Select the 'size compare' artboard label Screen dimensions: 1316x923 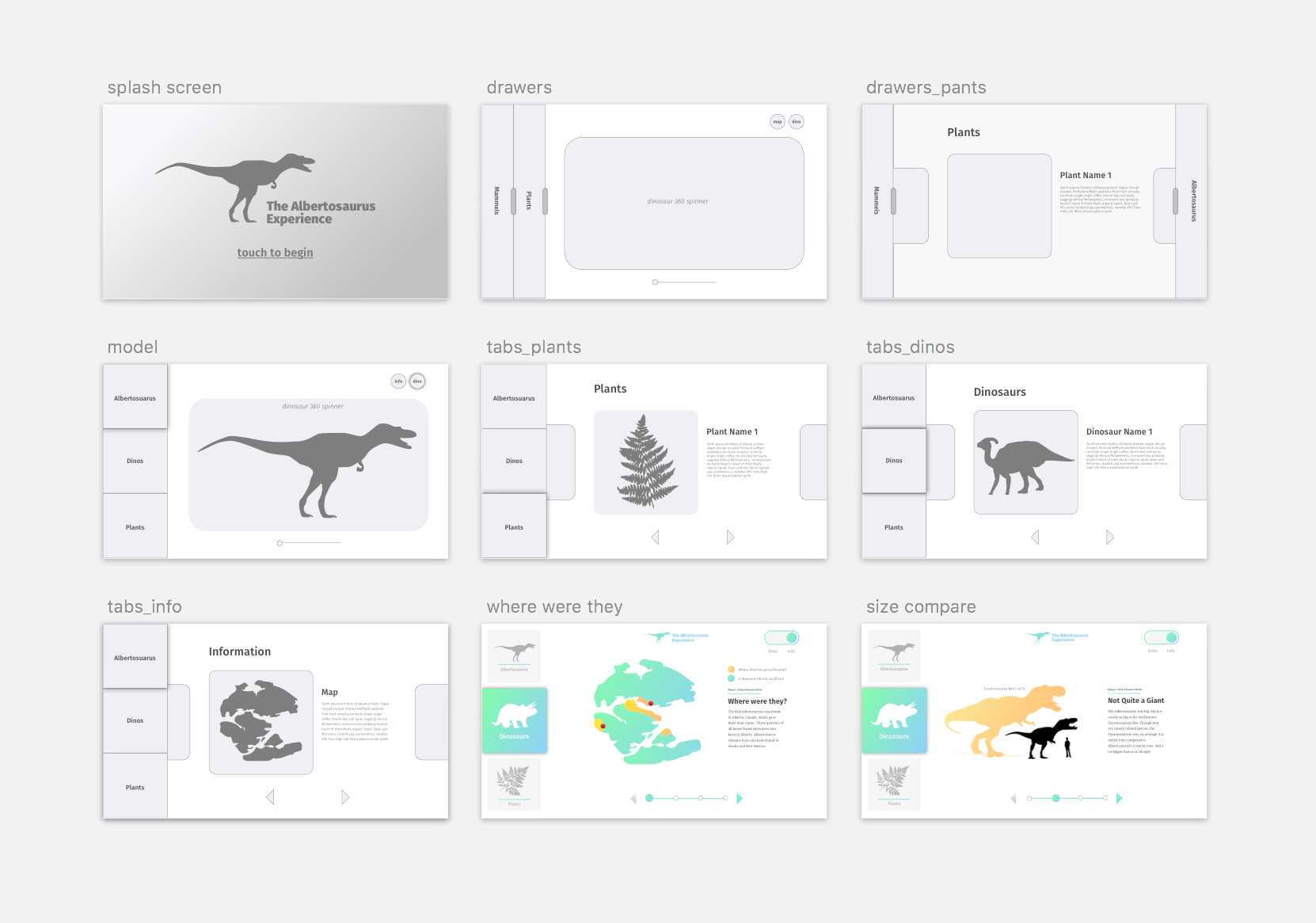(x=921, y=607)
